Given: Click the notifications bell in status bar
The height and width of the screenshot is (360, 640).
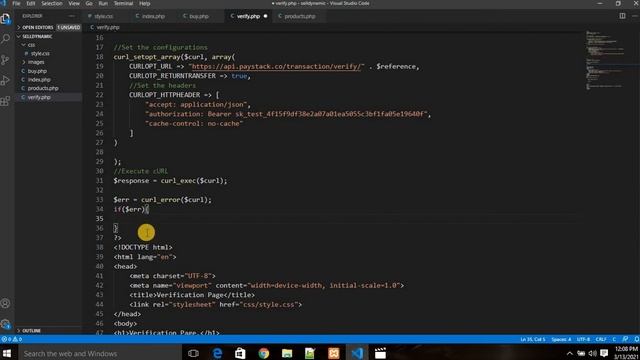Looking at the screenshot, I should 636,339.
